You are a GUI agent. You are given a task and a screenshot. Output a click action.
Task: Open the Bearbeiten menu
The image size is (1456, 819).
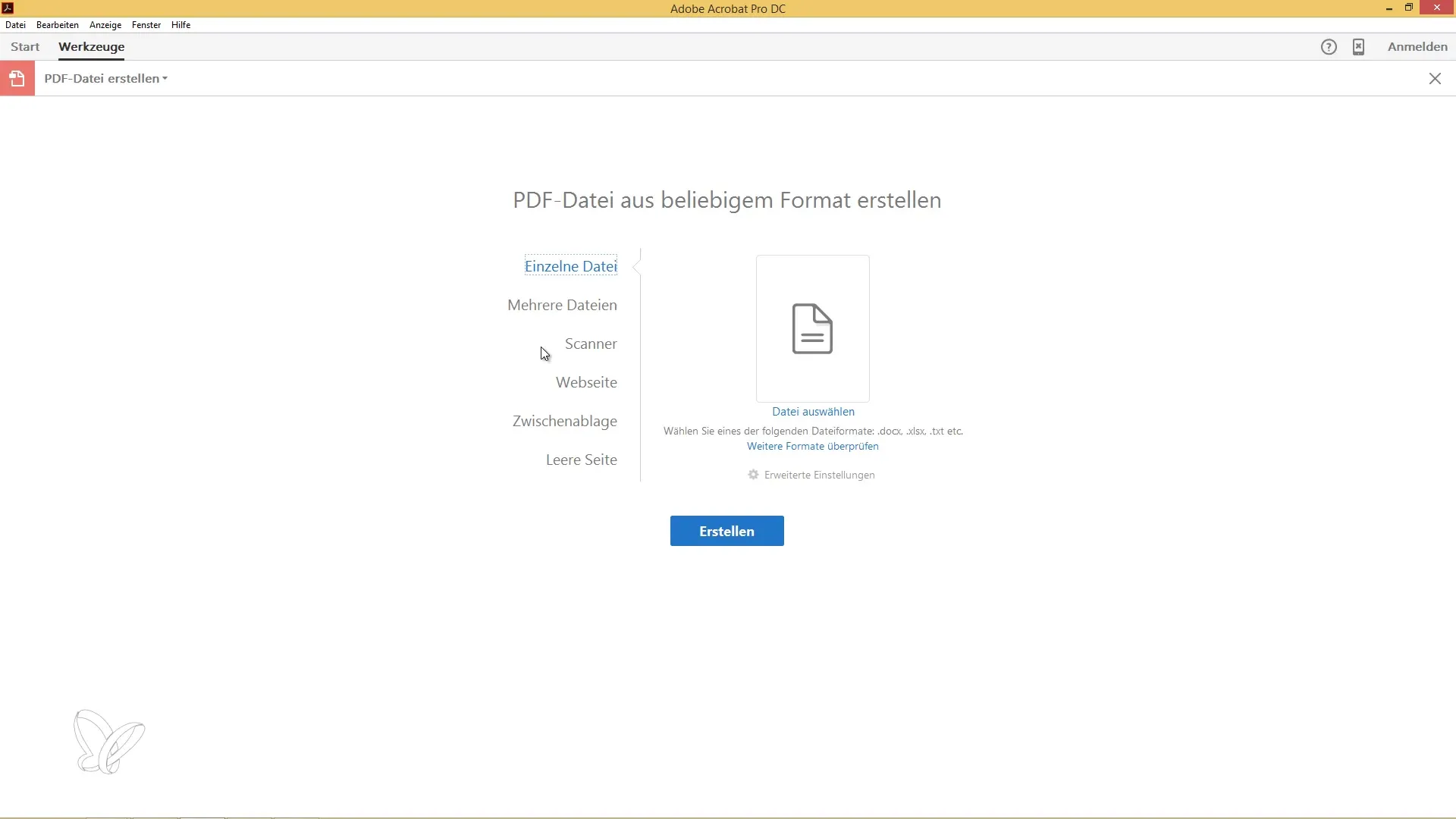click(58, 25)
